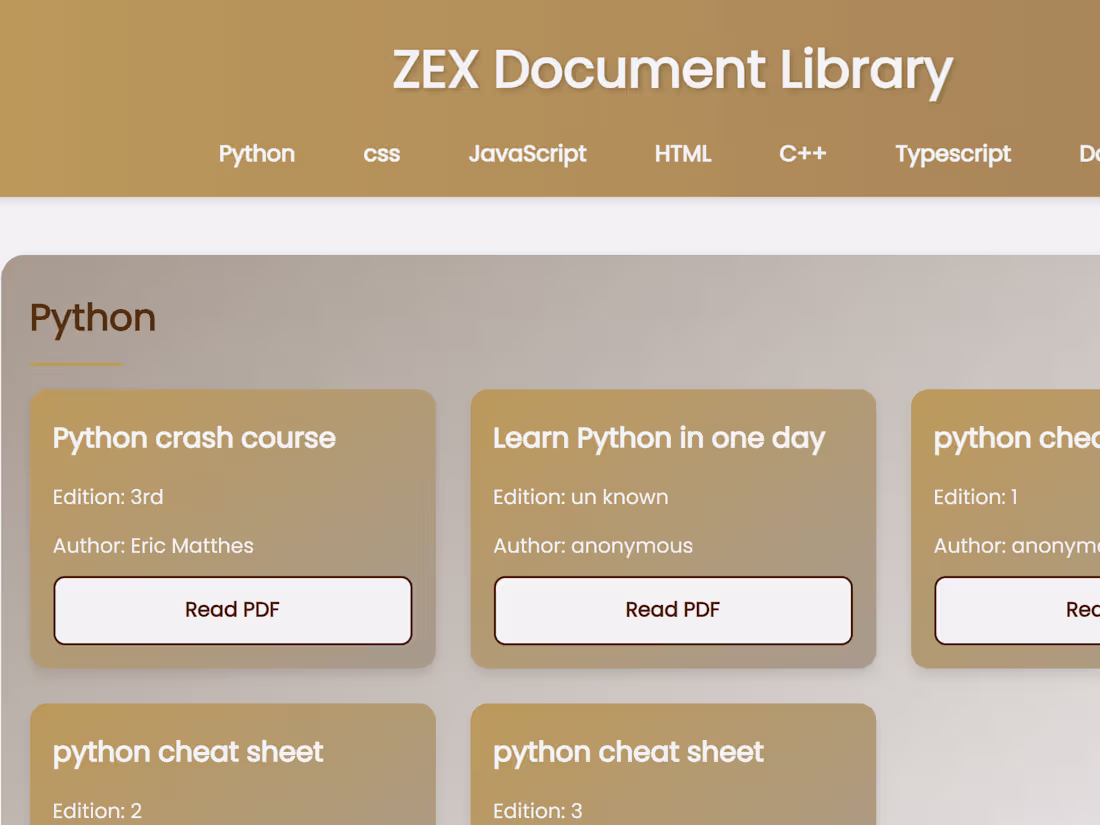Image resolution: width=1100 pixels, height=825 pixels.
Task: Click the python cheat sheet edition 2 card
Action: (x=188, y=752)
